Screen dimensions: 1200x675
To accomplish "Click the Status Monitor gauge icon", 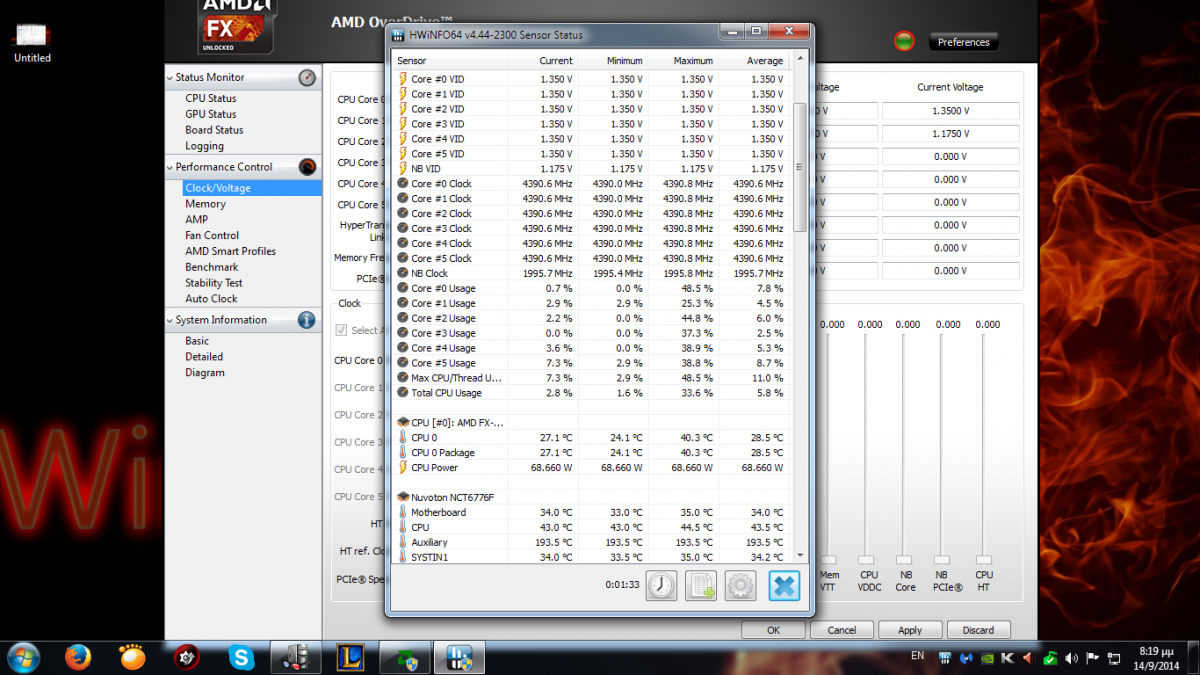I will [x=307, y=77].
